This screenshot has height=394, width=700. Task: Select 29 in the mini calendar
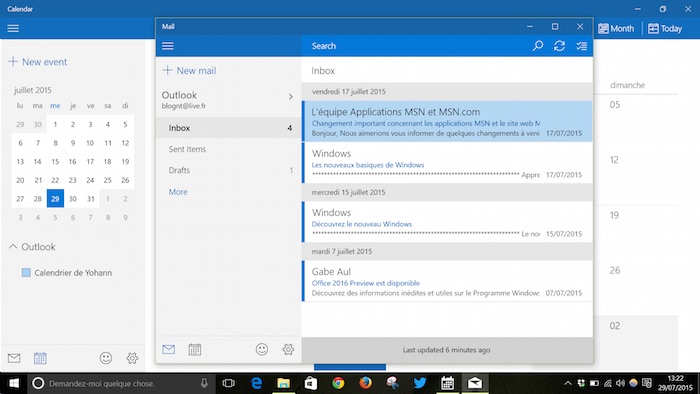[55, 199]
